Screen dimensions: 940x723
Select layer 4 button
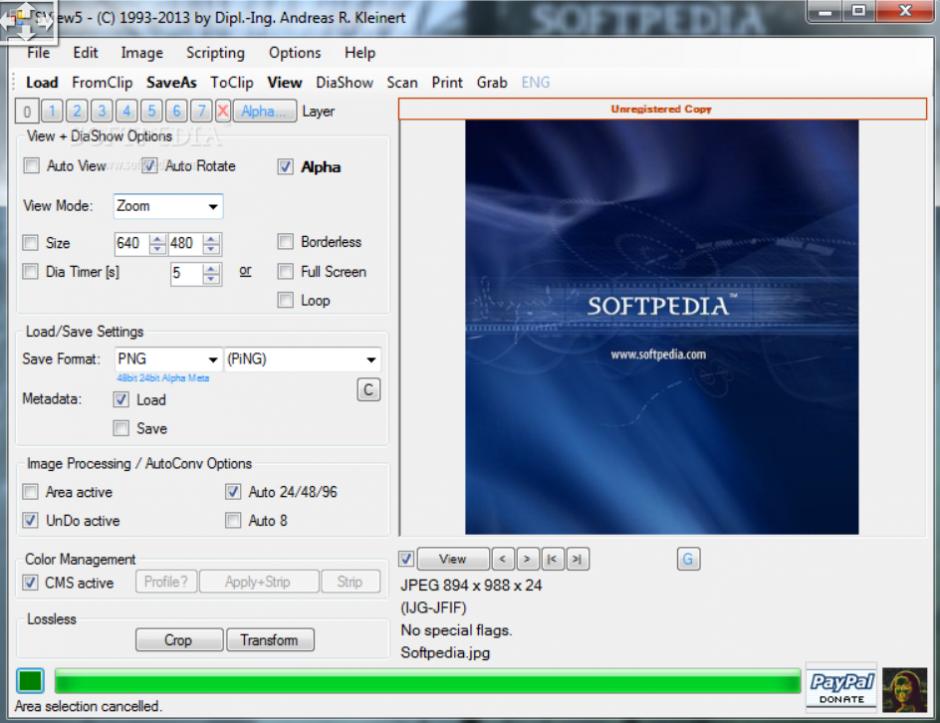click(x=126, y=111)
